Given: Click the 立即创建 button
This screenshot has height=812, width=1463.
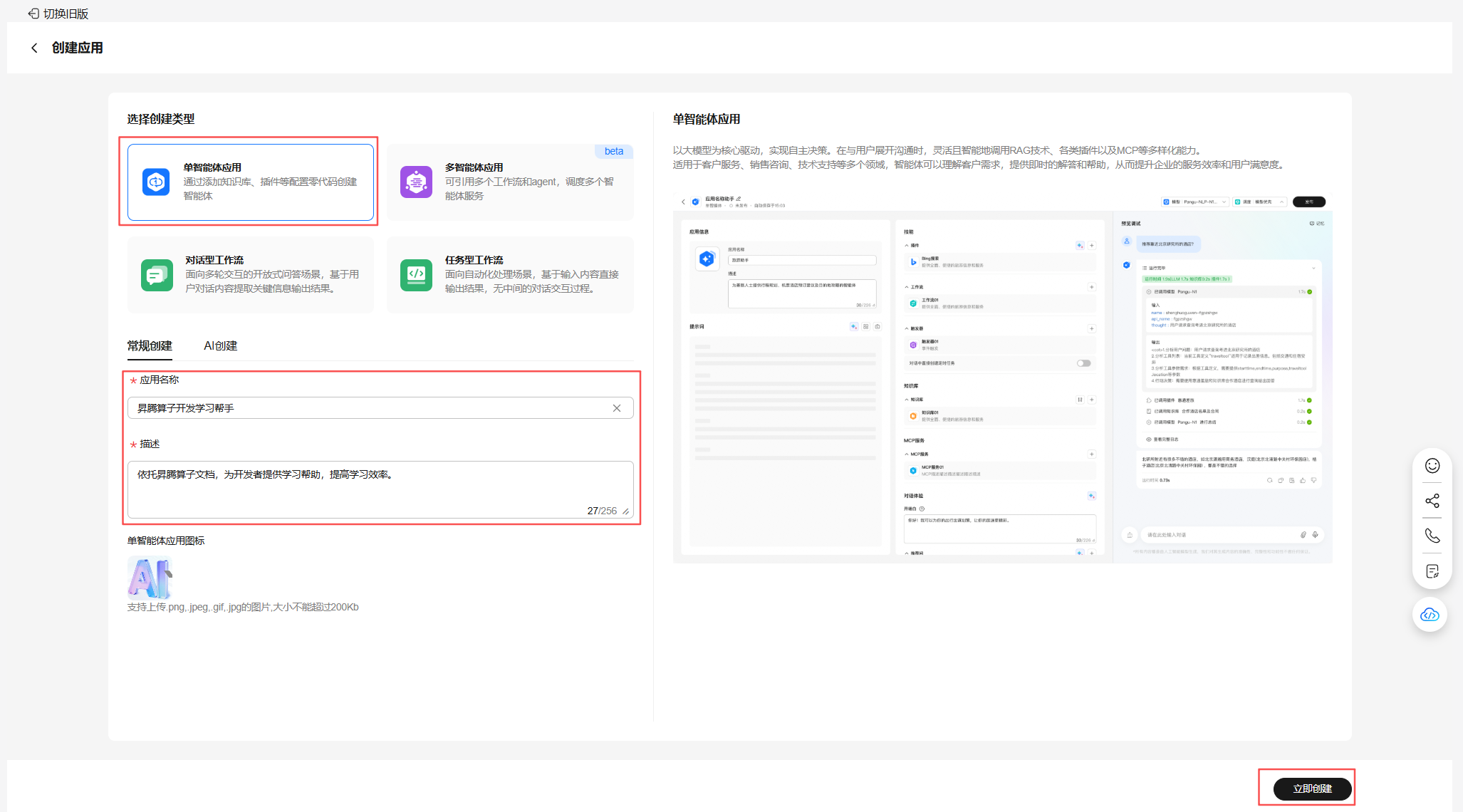Looking at the screenshot, I should (x=1312, y=788).
